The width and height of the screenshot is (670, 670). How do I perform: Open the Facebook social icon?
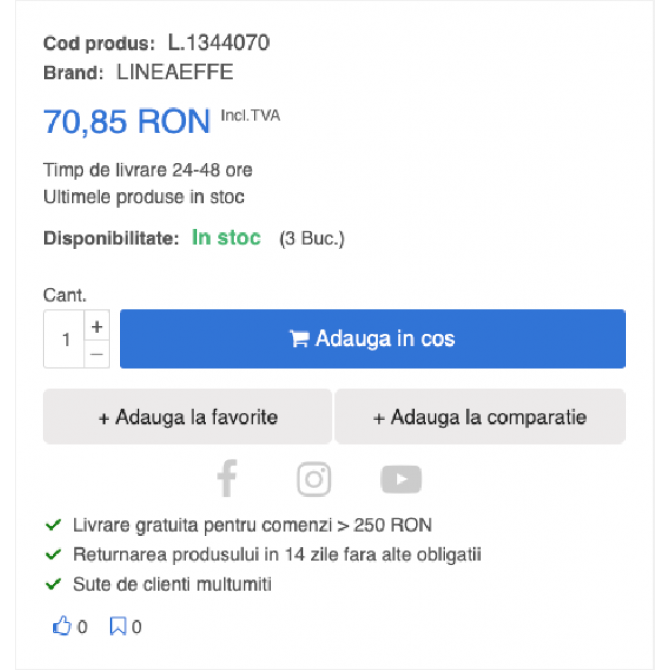tap(227, 479)
